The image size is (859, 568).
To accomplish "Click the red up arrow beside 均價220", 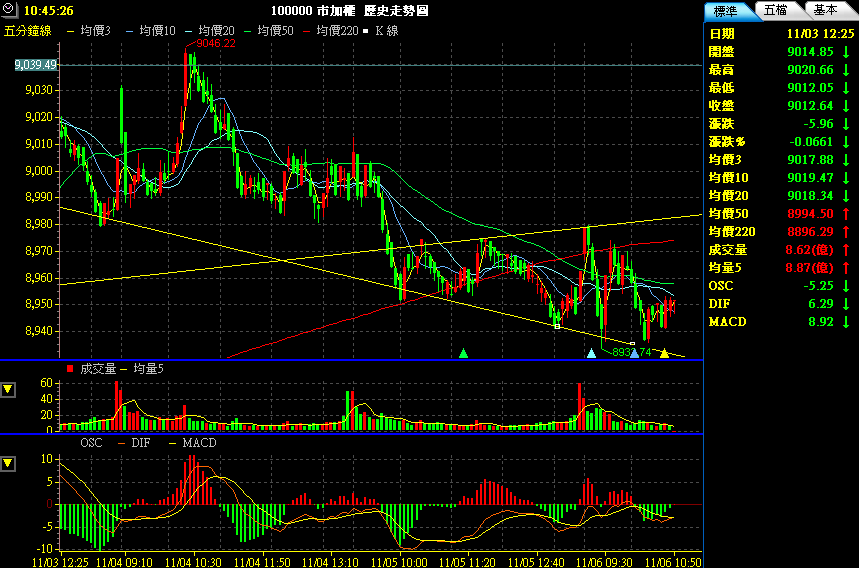I will [846, 232].
